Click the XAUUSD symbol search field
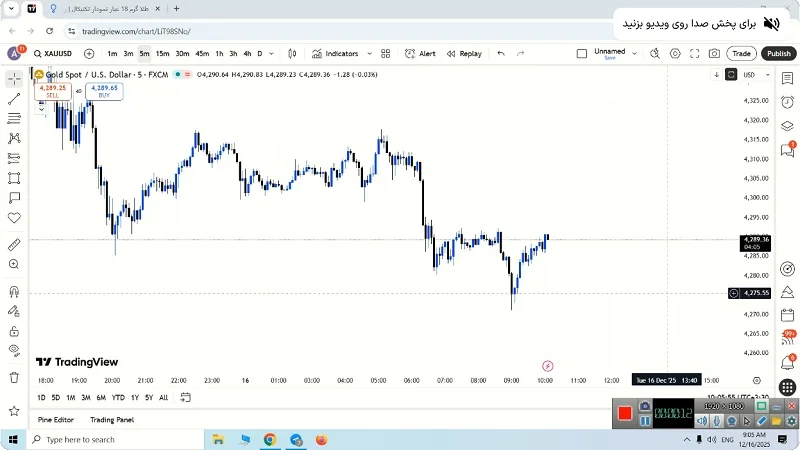The width and height of the screenshot is (800, 450). [x=55, y=54]
